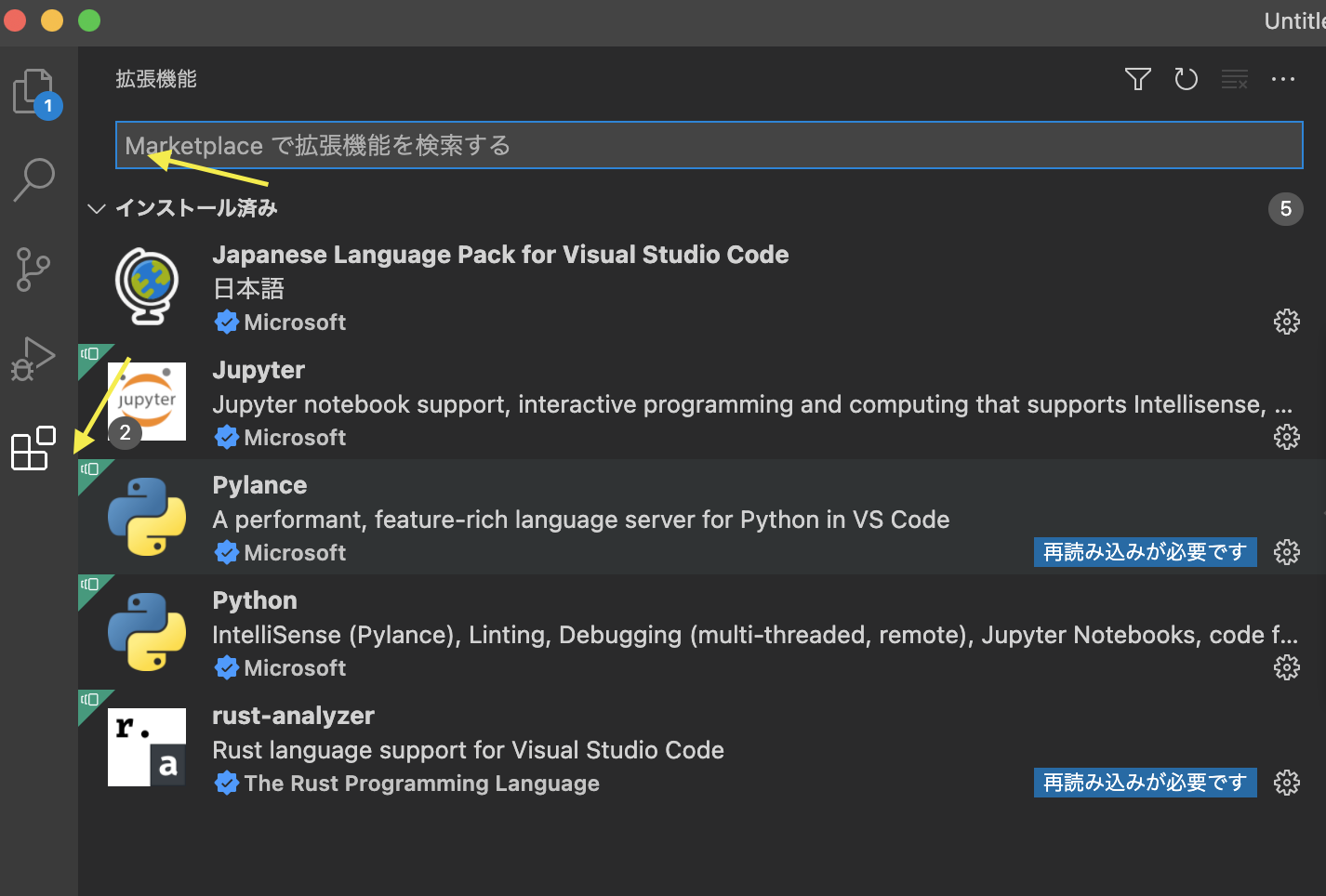Image resolution: width=1326 pixels, height=896 pixels.
Task: Click Microsoft publisher under Pylance
Action: (x=295, y=553)
